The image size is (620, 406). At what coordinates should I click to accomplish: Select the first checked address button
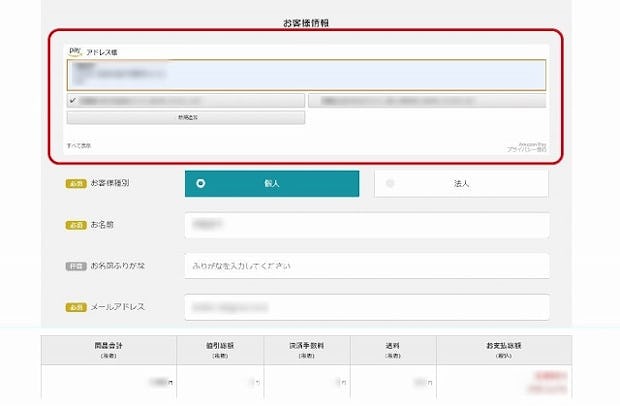click(186, 101)
